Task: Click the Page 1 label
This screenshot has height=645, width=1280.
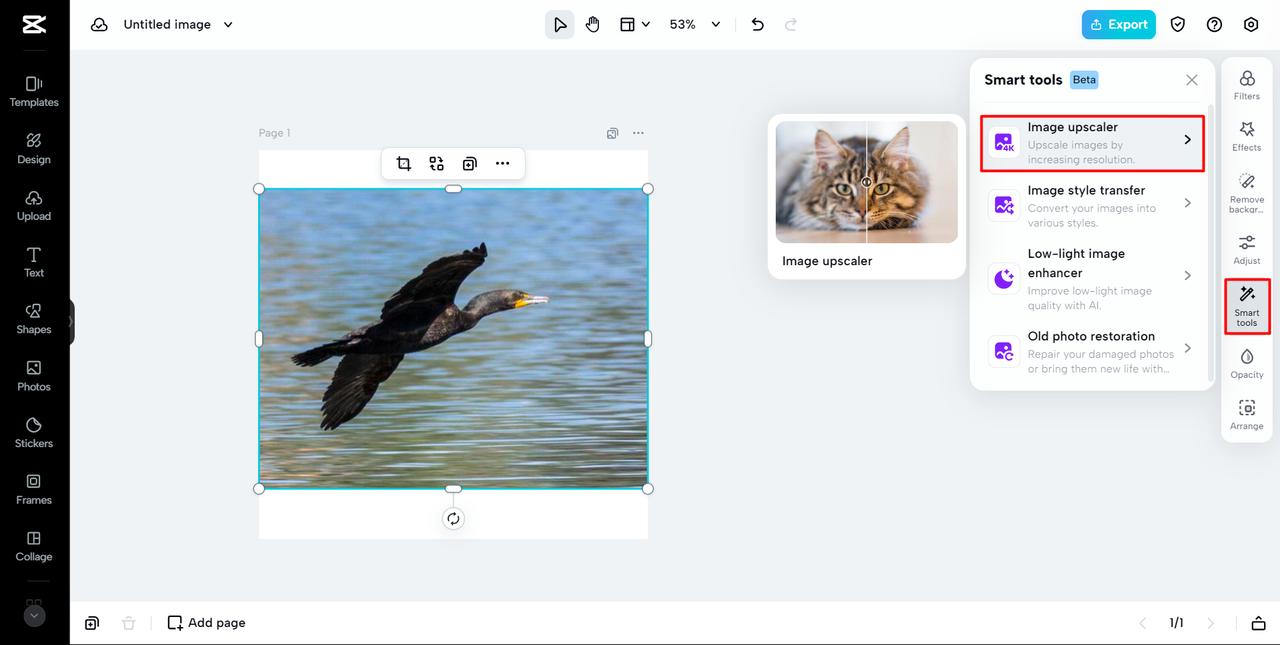Action: [275, 133]
